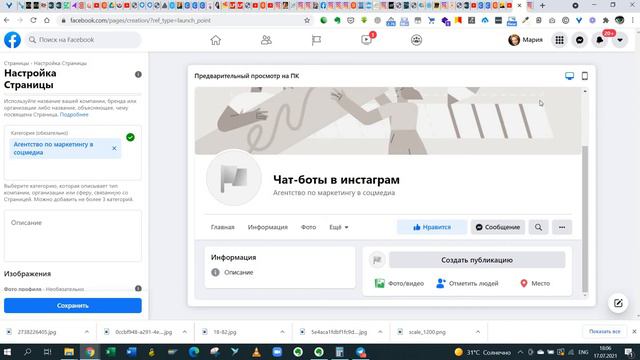
Task: Open the three-dots more options button
Action: (562, 227)
